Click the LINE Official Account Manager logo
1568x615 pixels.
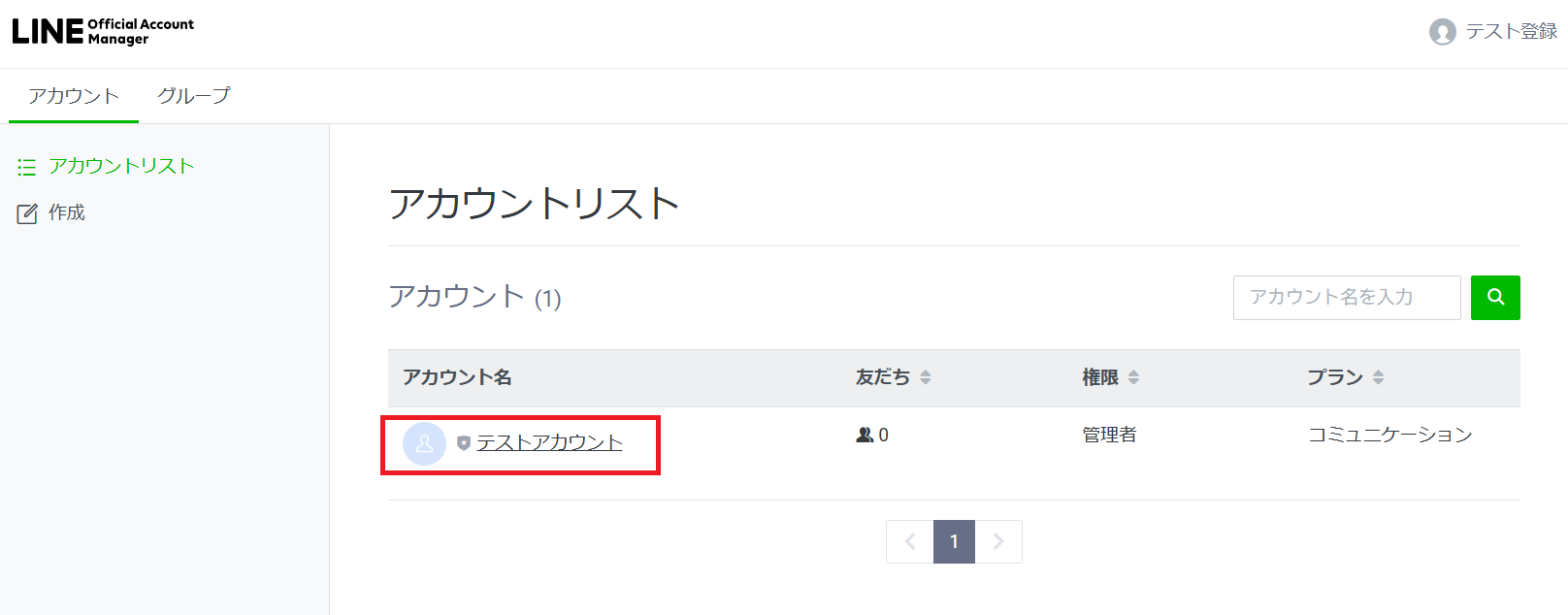click(103, 32)
